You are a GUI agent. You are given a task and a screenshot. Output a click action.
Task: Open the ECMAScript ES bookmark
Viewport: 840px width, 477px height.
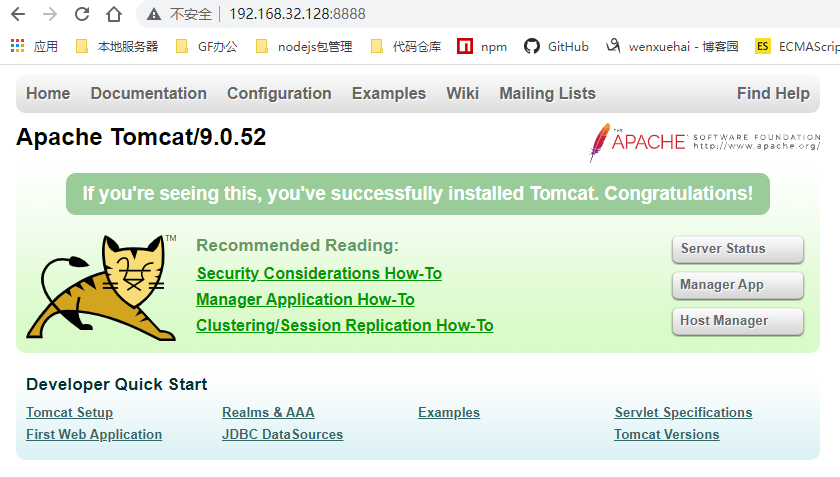tap(797, 47)
